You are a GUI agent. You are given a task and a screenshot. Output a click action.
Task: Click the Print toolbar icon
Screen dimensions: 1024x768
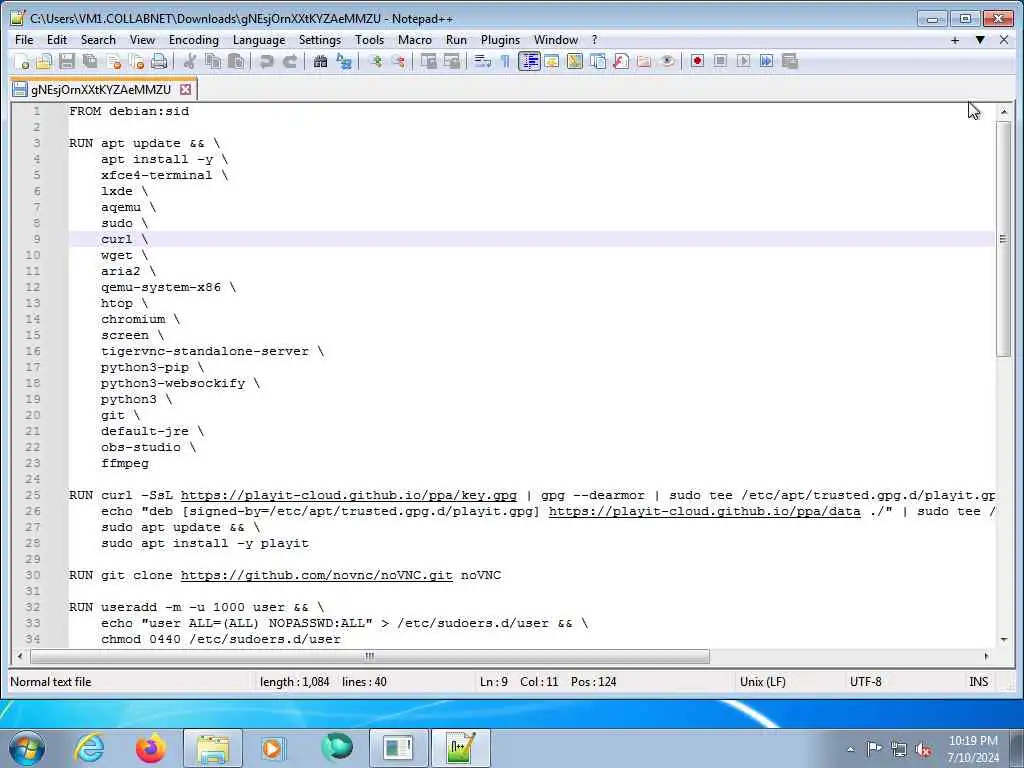coord(159,61)
